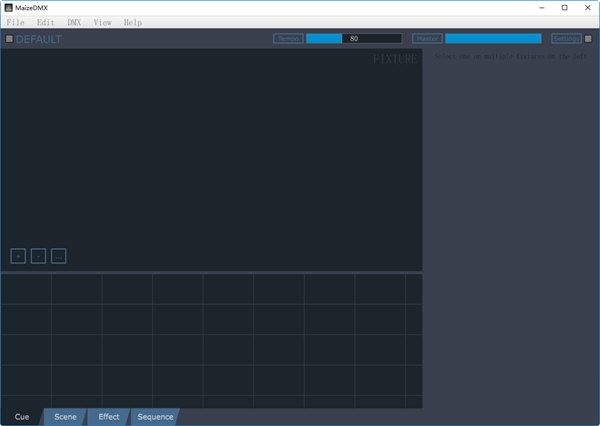Image resolution: width=600 pixels, height=426 pixels.
Task: Open the Edit menu
Action: point(45,22)
